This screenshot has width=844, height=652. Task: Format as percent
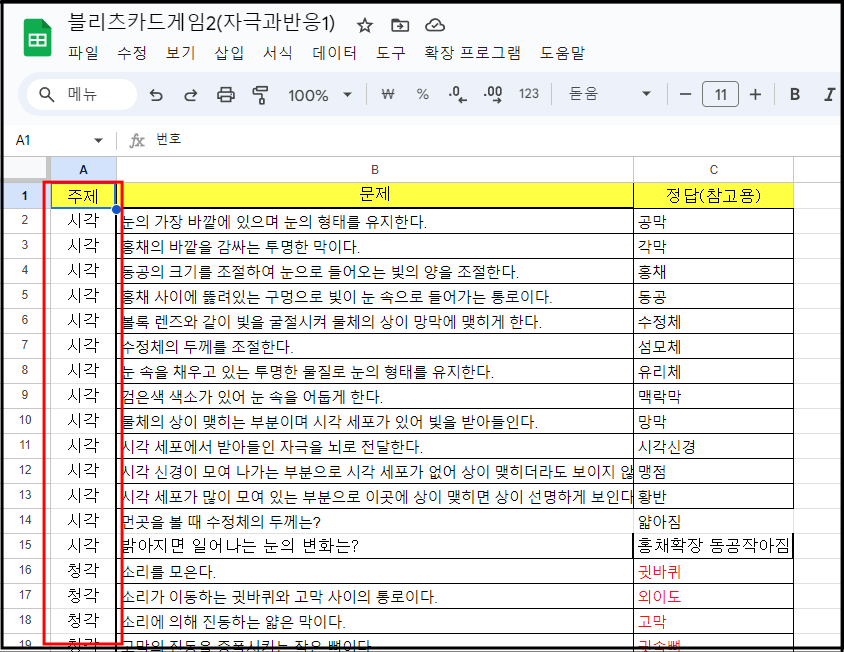click(x=423, y=95)
